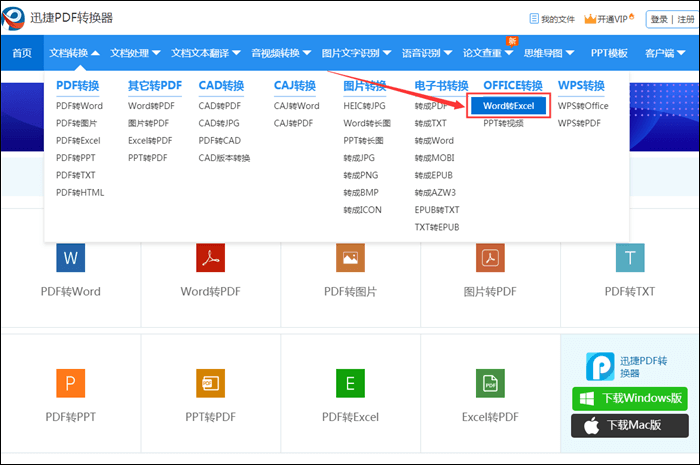Click 注册 link
This screenshot has width=700, height=465.
686,19
